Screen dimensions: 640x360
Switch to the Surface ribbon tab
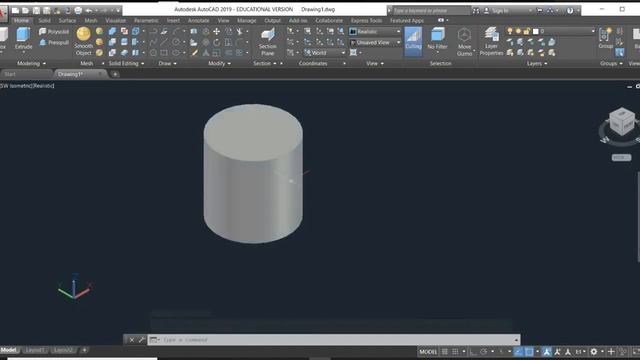coord(67,20)
